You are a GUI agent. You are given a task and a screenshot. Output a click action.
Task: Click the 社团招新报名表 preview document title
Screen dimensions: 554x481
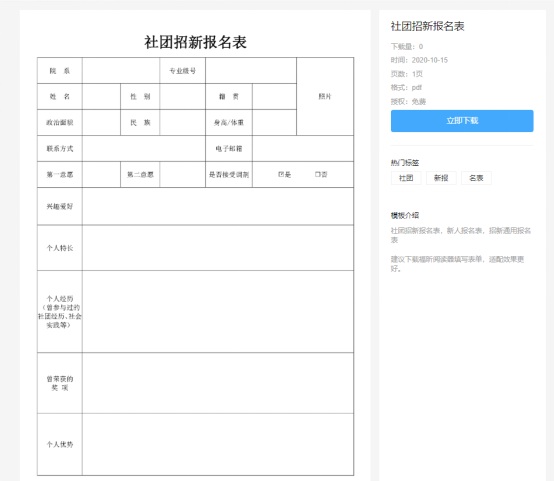tap(195, 42)
